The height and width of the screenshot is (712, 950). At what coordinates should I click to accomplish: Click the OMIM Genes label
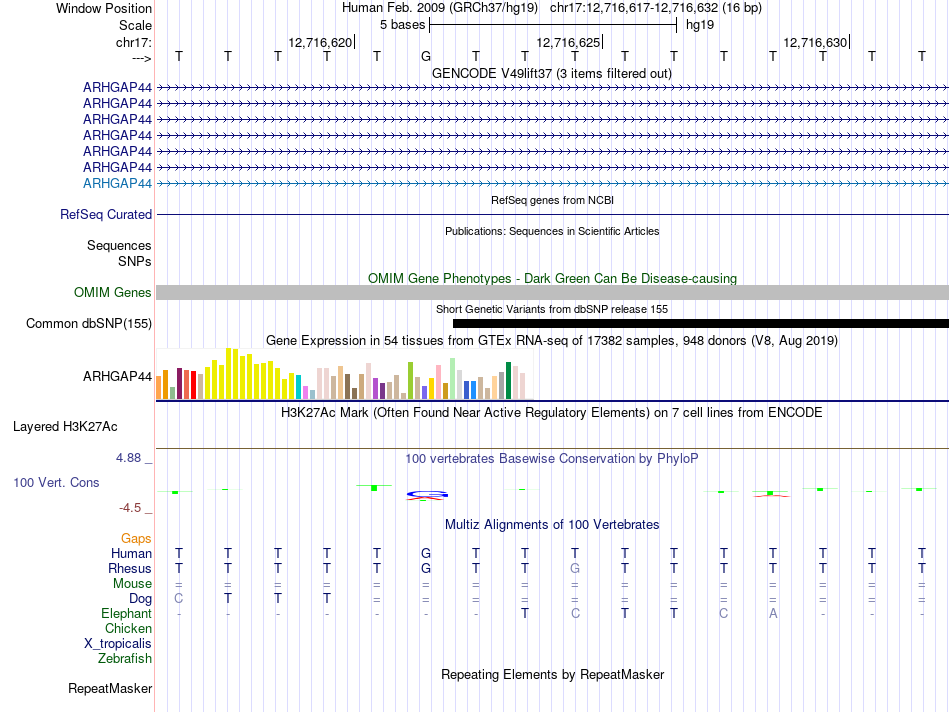click(113, 293)
